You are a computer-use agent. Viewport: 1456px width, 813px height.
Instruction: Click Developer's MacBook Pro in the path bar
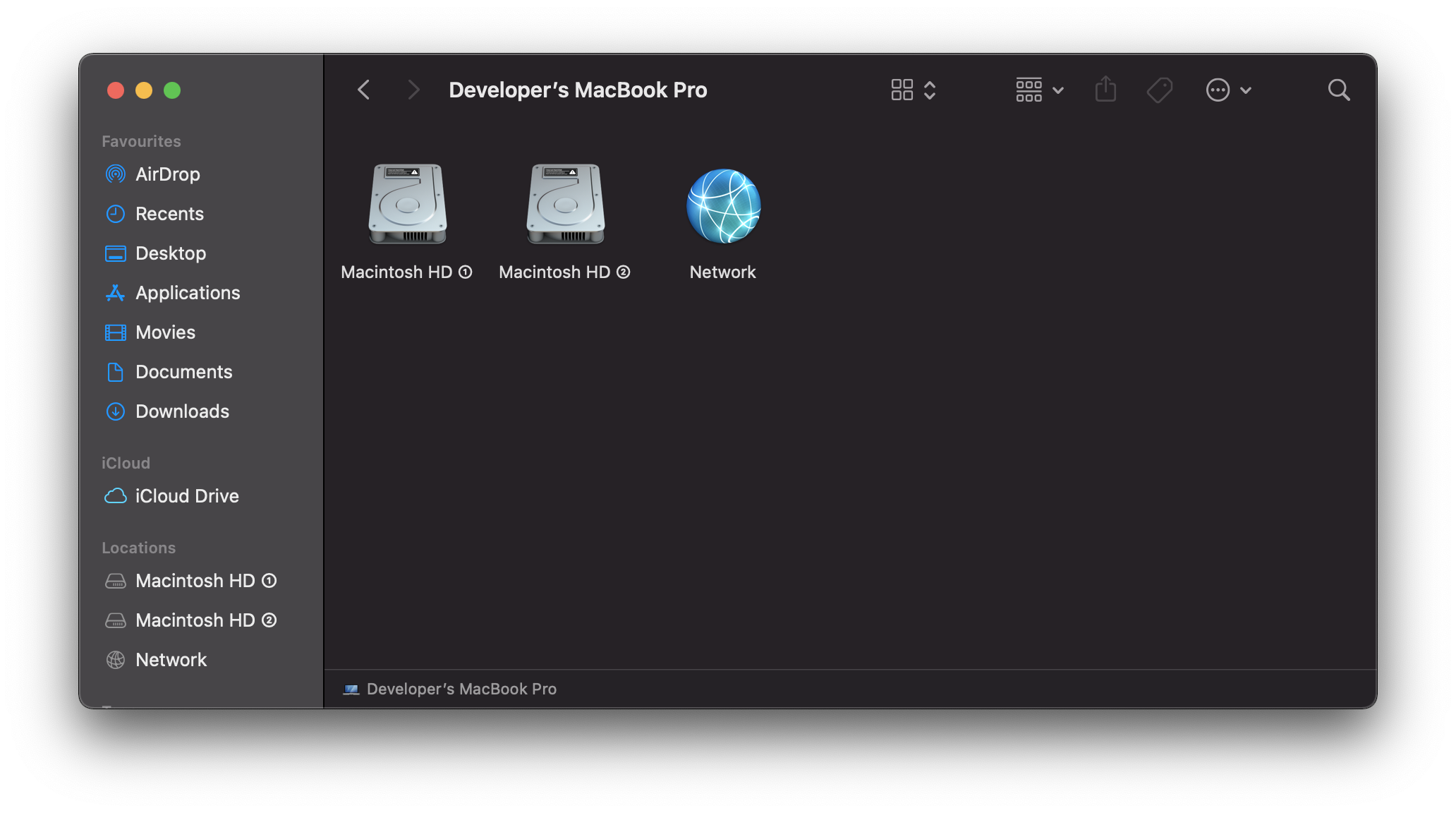click(461, 689)
